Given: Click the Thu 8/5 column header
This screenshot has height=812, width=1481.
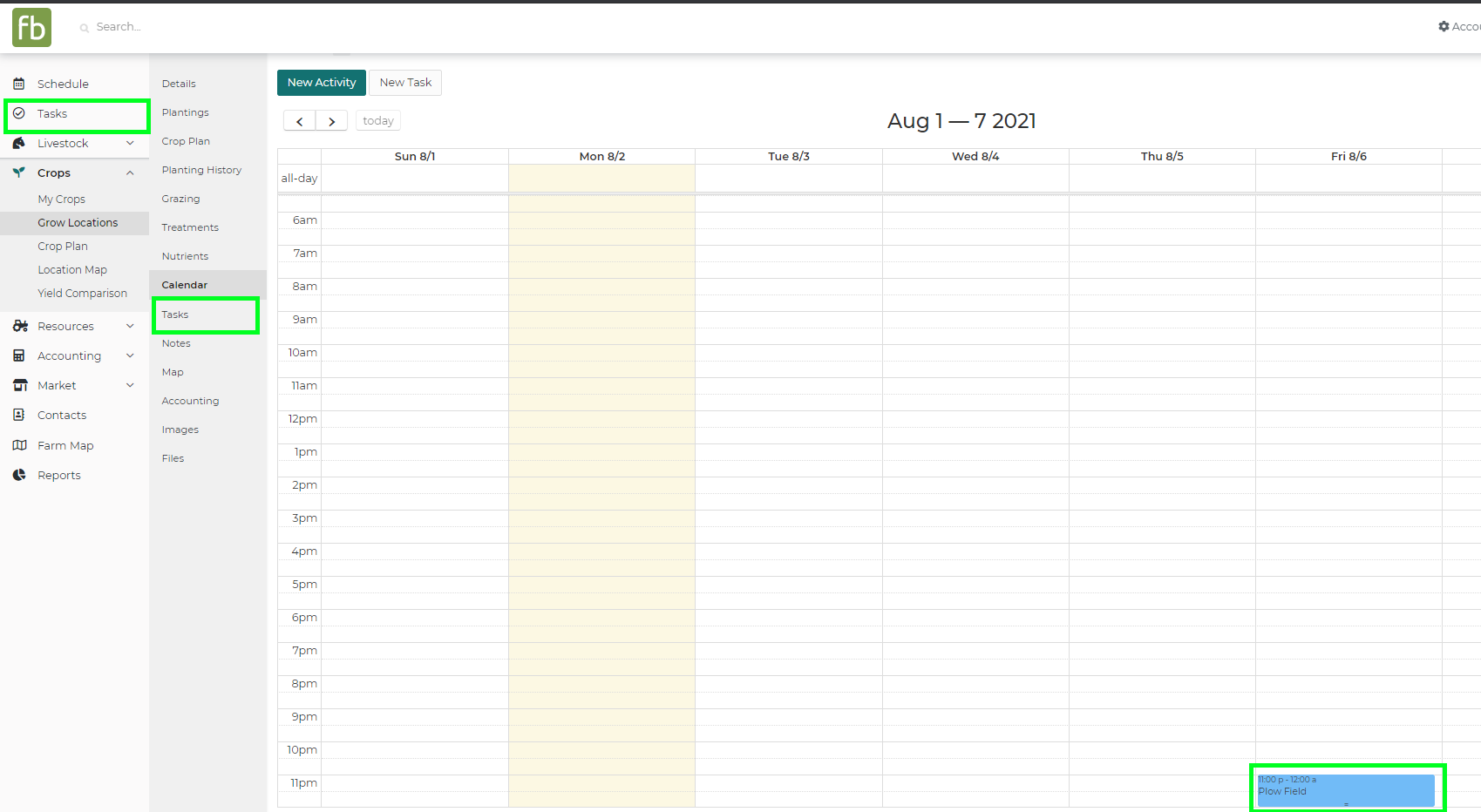Looking at the screenshot, I should pyautogui.click(x=1162, y=157).
